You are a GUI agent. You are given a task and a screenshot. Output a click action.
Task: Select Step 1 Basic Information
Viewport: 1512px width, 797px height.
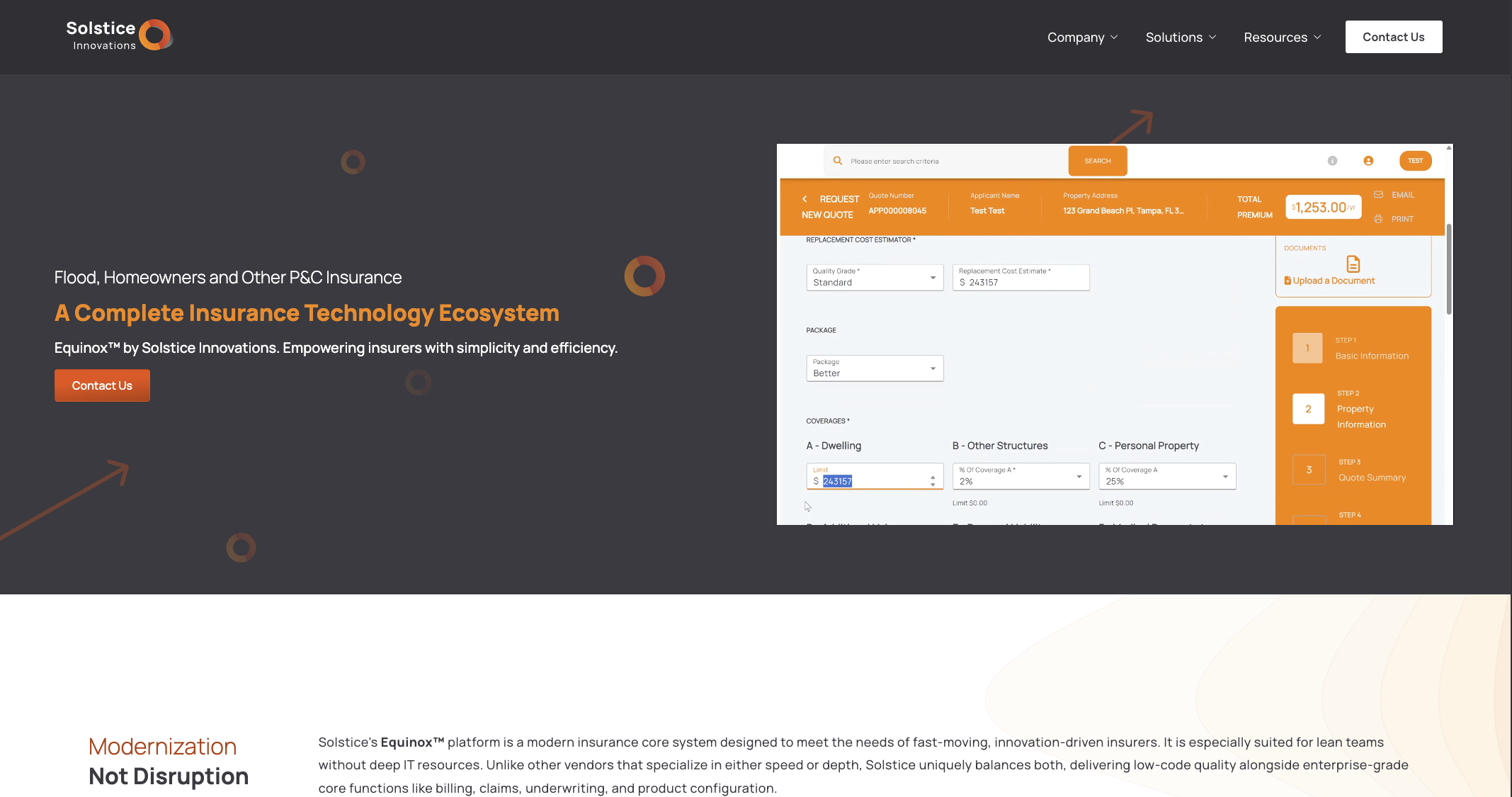[1351, 348]
